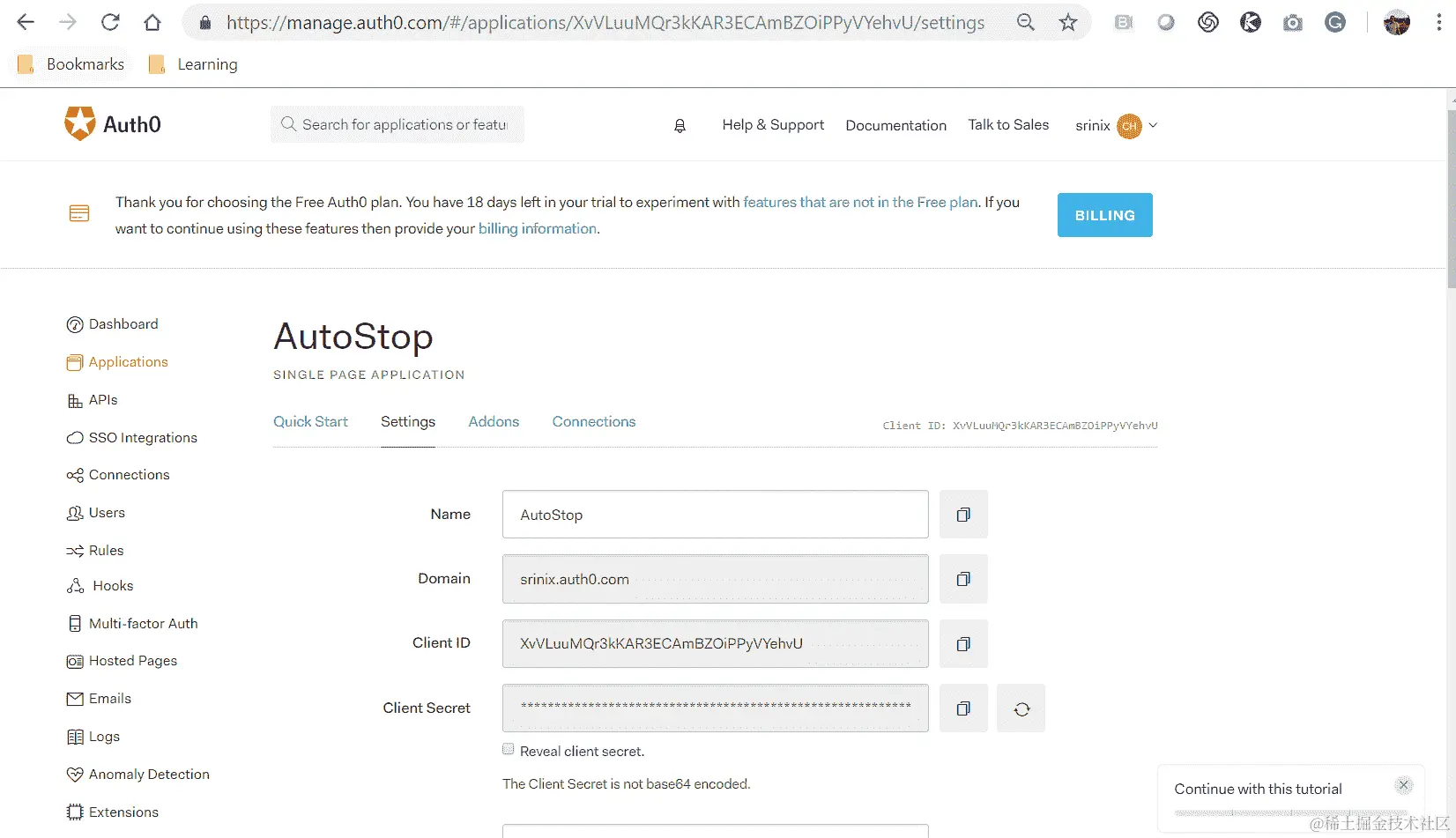Go to browser home icon
Screen dimensions: 1456x838
(x=152, y=22)
